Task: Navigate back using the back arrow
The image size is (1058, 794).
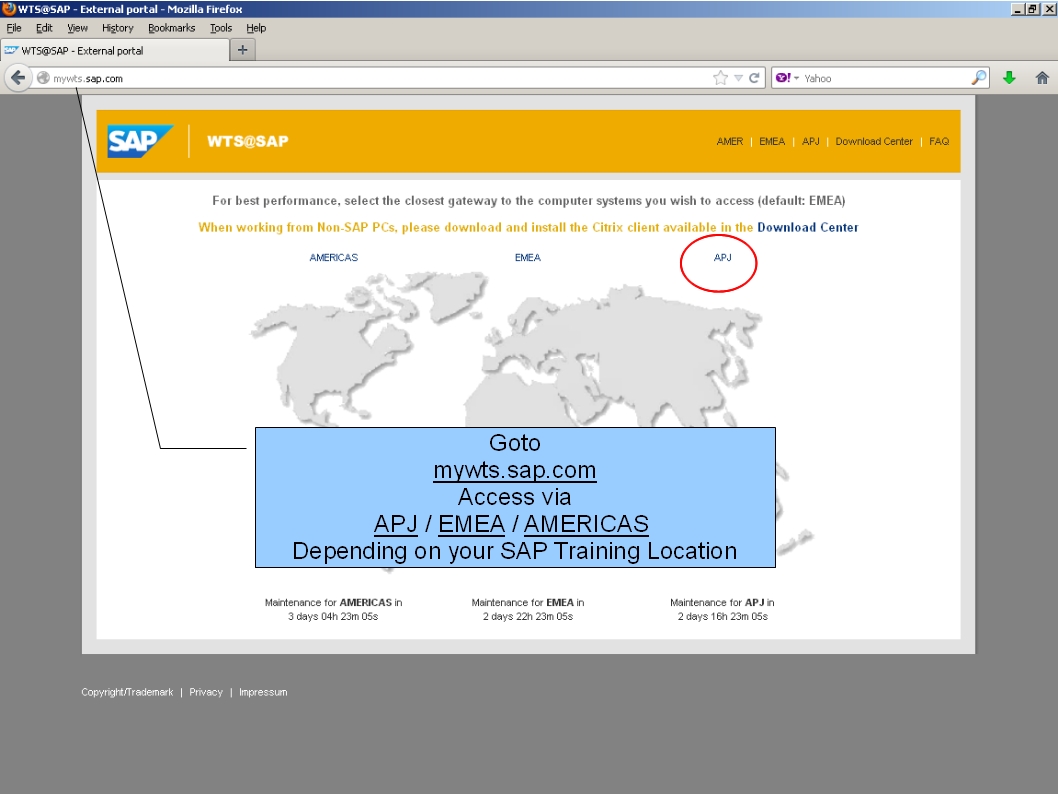Action: pos(18,77)
